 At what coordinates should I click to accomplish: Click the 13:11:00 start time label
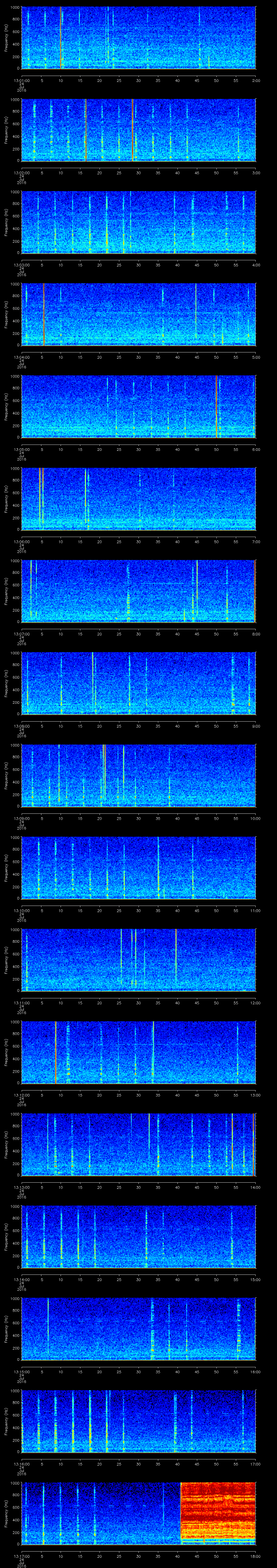click(x=21, y=1003)
